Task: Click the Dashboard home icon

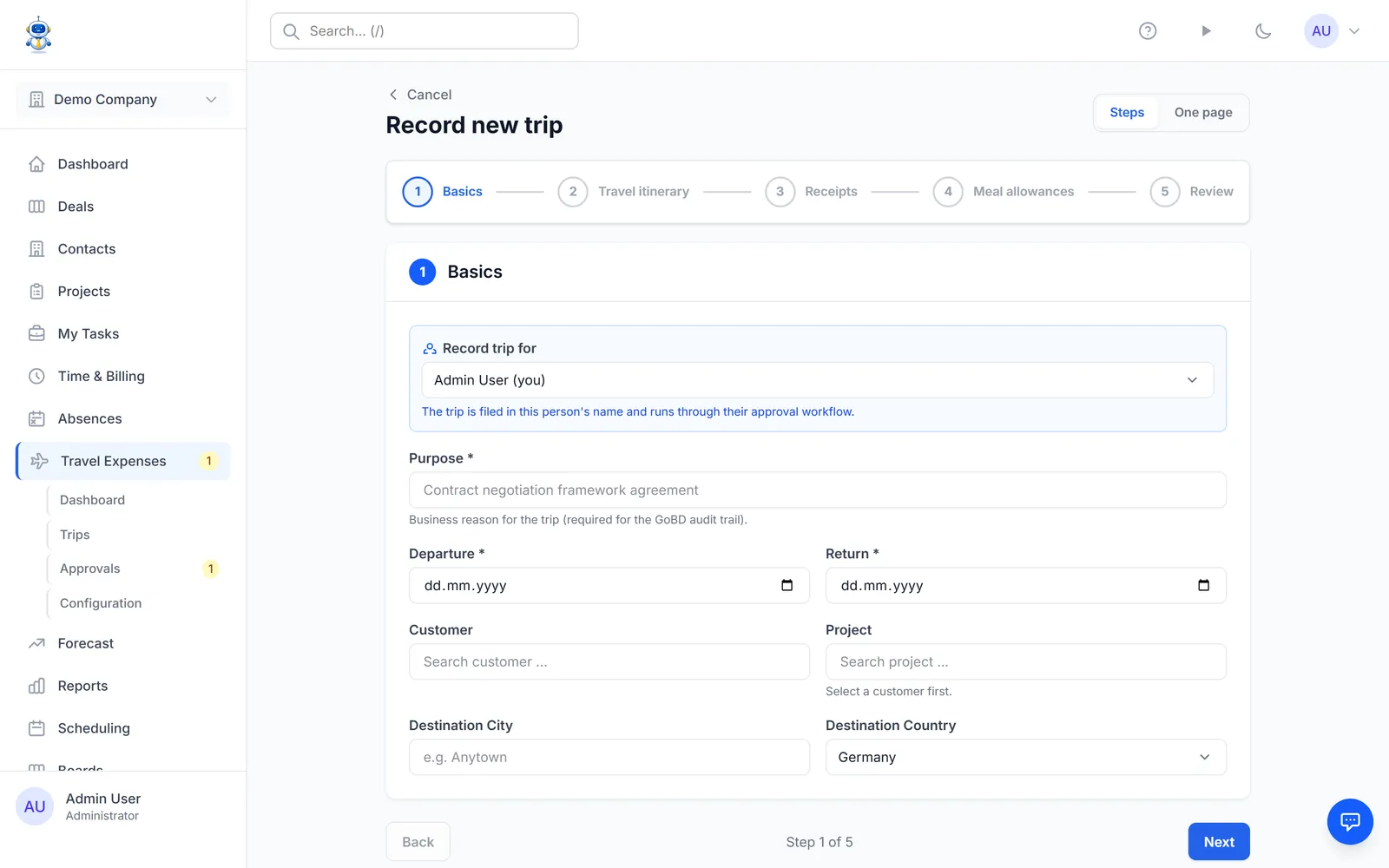Action: pos(36,164)
